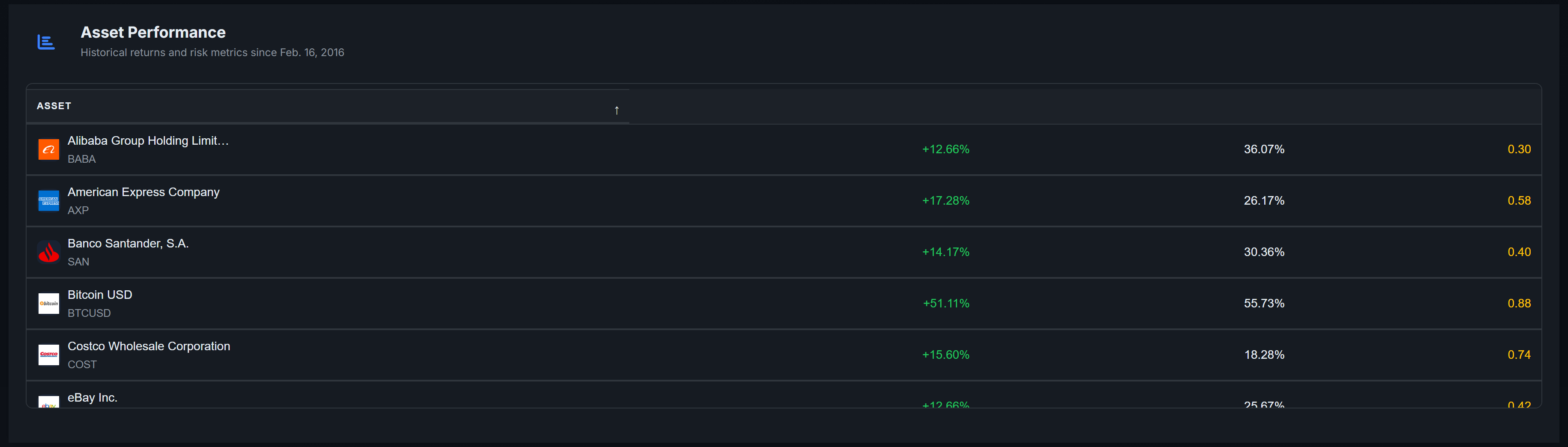Click Bitcoin's +51.11% return value
Viewport: 1568px width, 447px height.
coord(946,304)
